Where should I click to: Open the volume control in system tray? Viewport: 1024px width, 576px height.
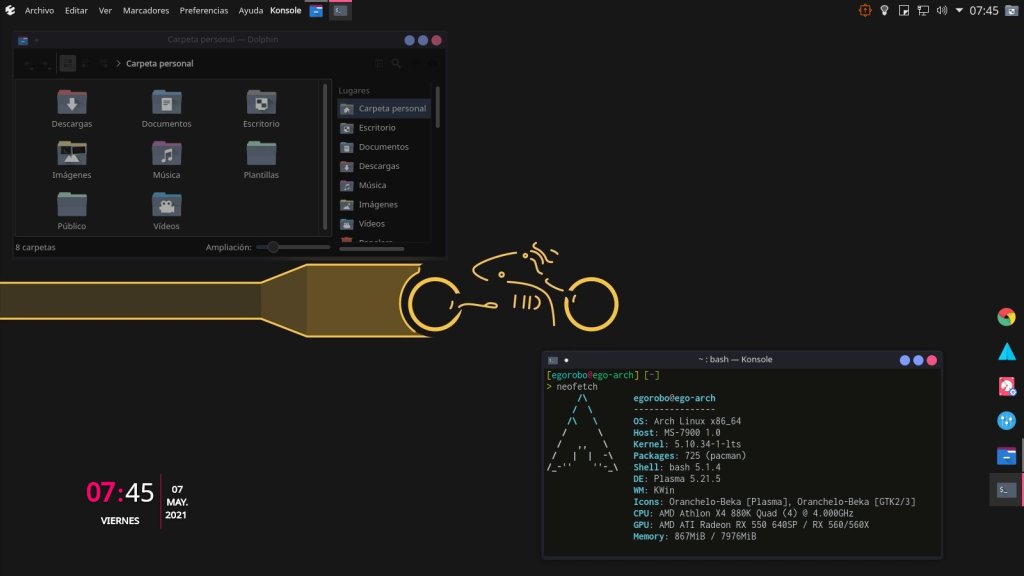tap(941, 11)
